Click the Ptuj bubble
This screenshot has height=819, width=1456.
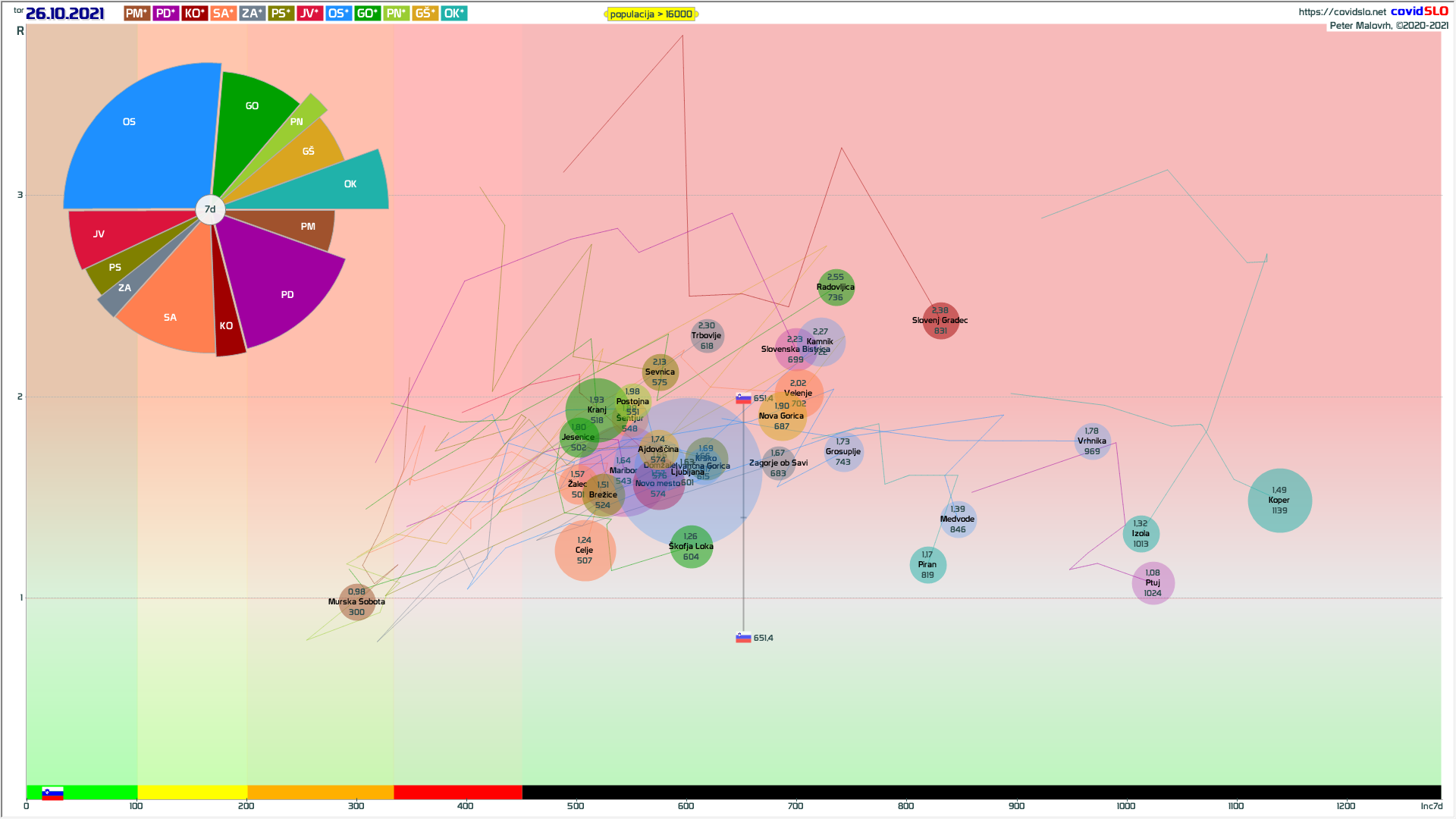tap(1153, 583)
